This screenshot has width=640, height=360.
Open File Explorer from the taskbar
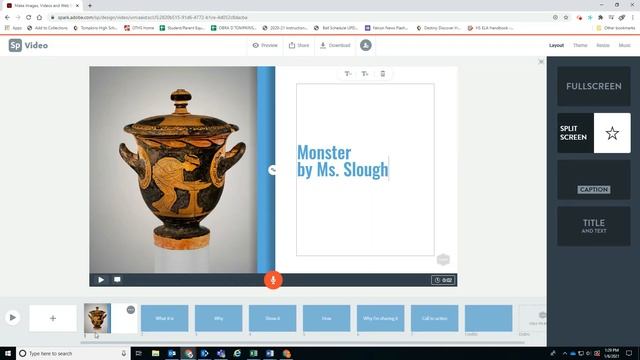[x=156, y=353]
